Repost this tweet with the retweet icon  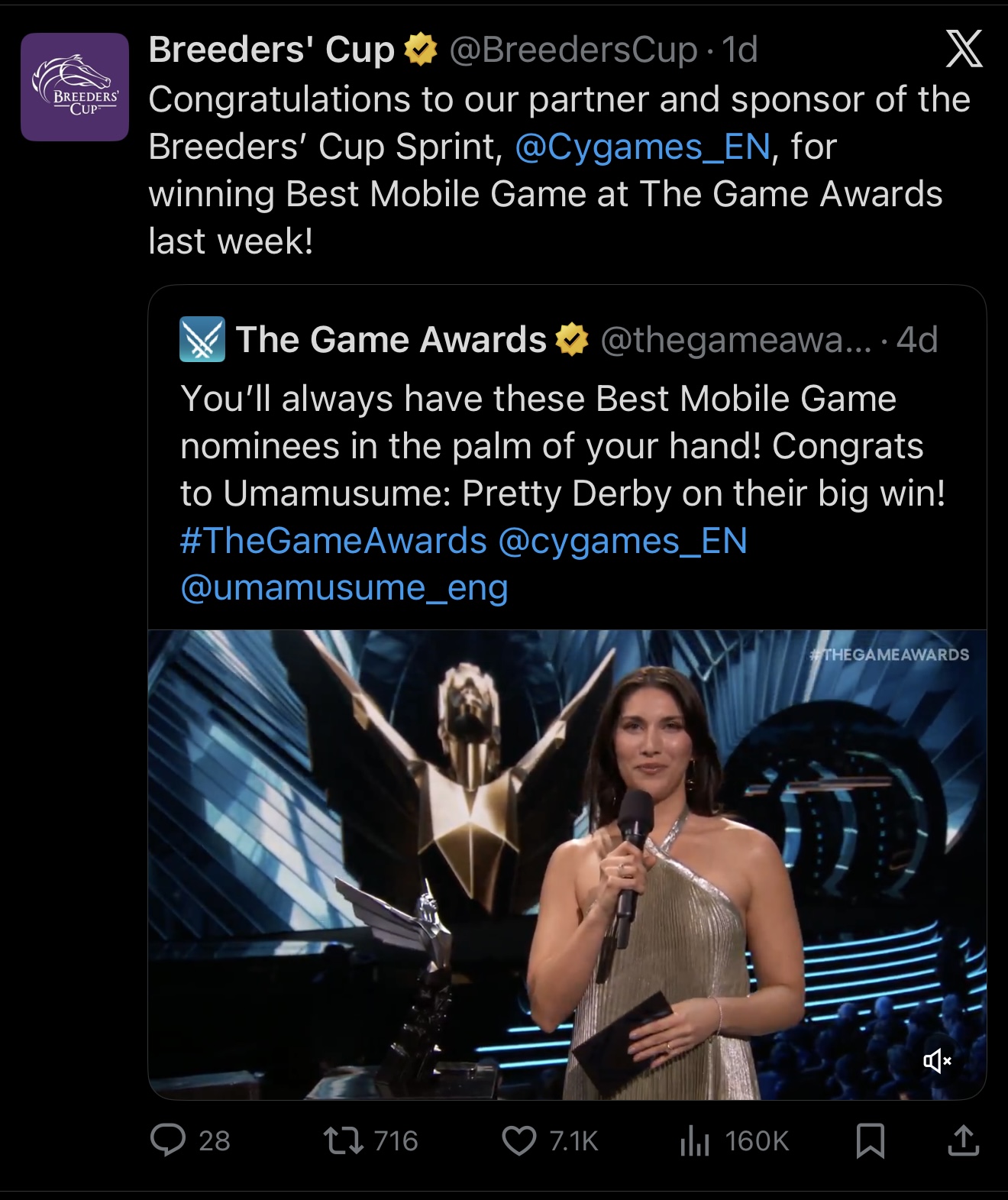pyautogui.click(x=344, y=1140)
